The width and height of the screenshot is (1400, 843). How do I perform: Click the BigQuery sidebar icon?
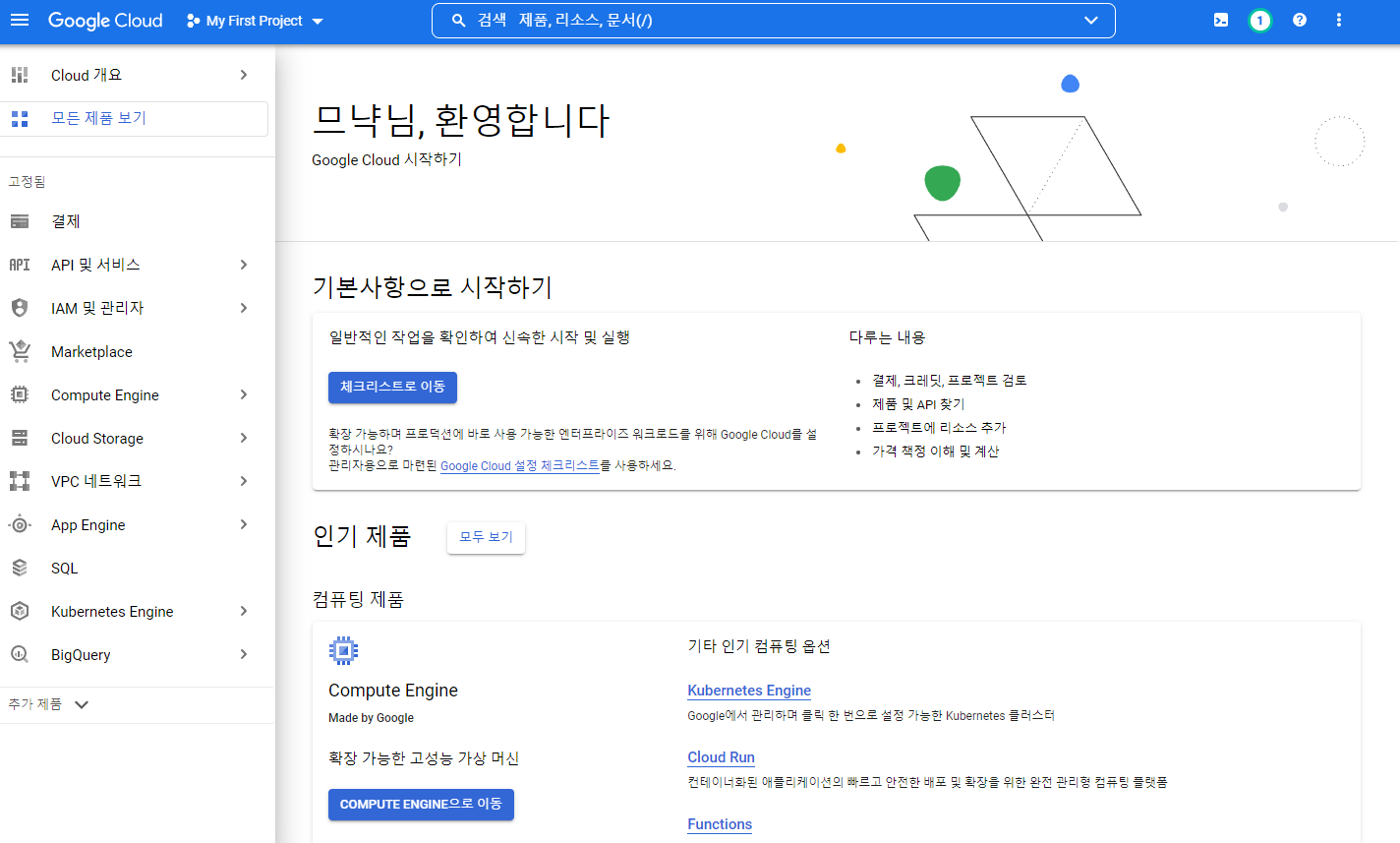(x=20, y=654)
